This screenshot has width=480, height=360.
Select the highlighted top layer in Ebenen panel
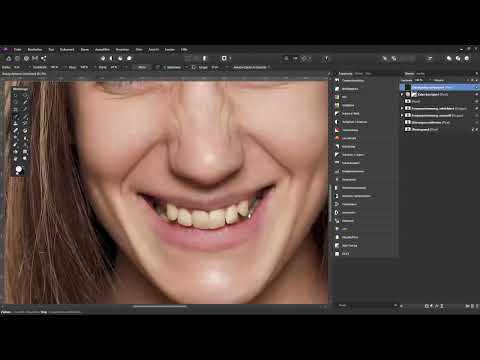pos(439,88)
